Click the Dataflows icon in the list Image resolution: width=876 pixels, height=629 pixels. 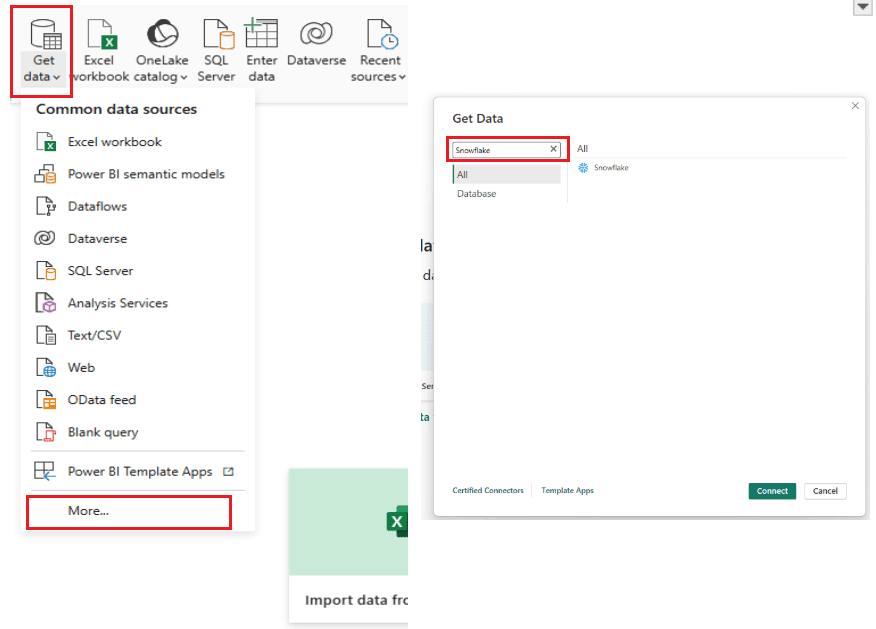[x=46, y=206]
